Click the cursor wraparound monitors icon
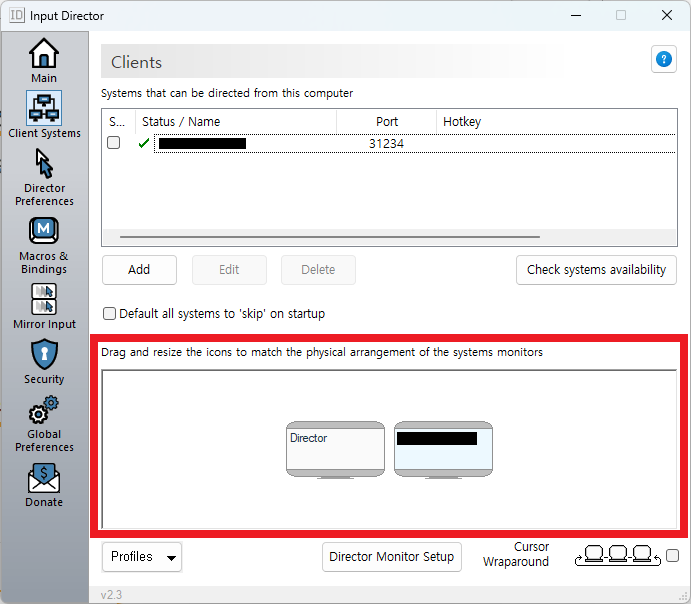Image resolution: width=691 pixels, height=604 pixels. coord(618,556)
